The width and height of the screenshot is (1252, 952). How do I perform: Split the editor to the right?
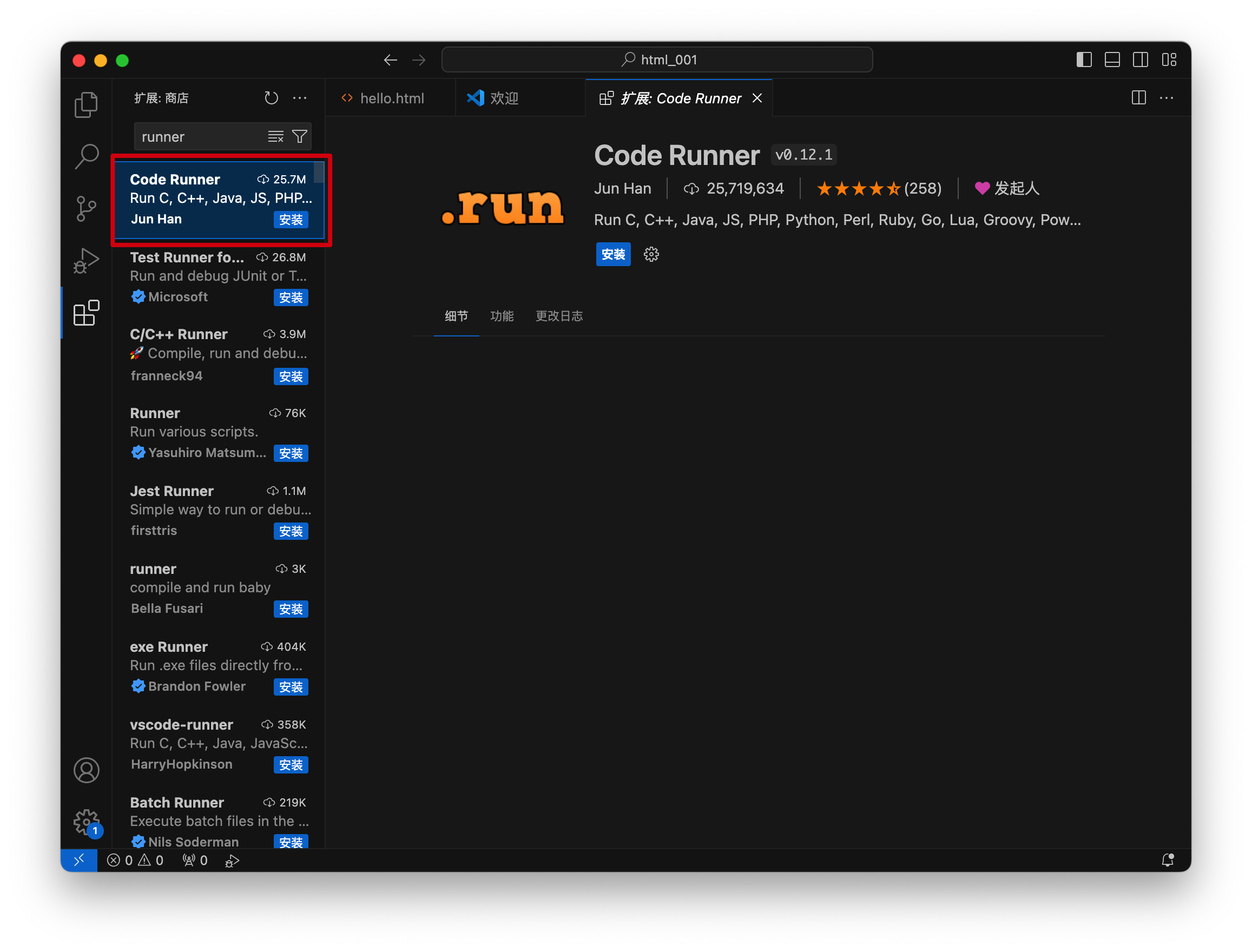click(x=1138, y=98)
